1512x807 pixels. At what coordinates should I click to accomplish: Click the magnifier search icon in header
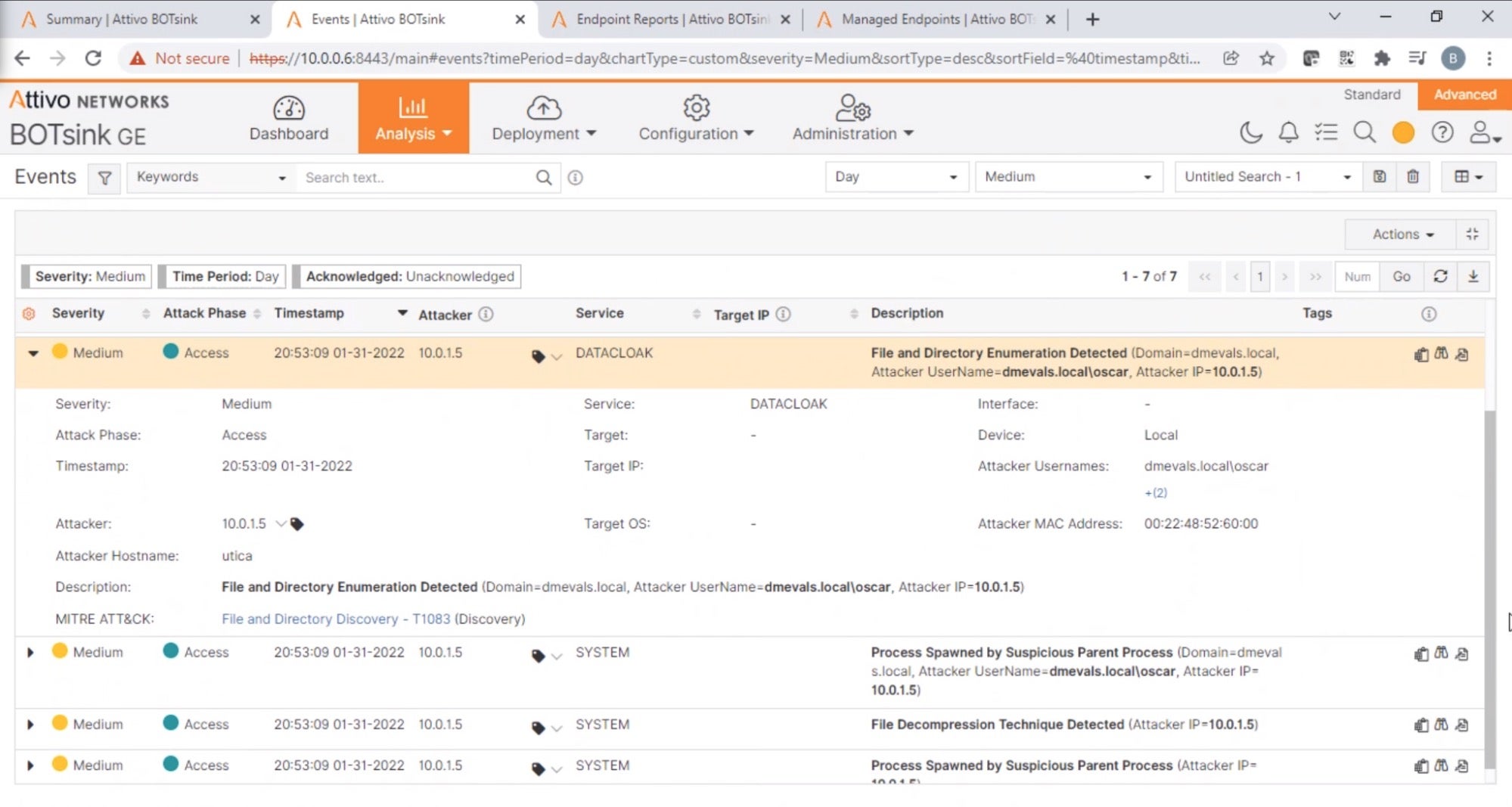(x=1364, y=133)
